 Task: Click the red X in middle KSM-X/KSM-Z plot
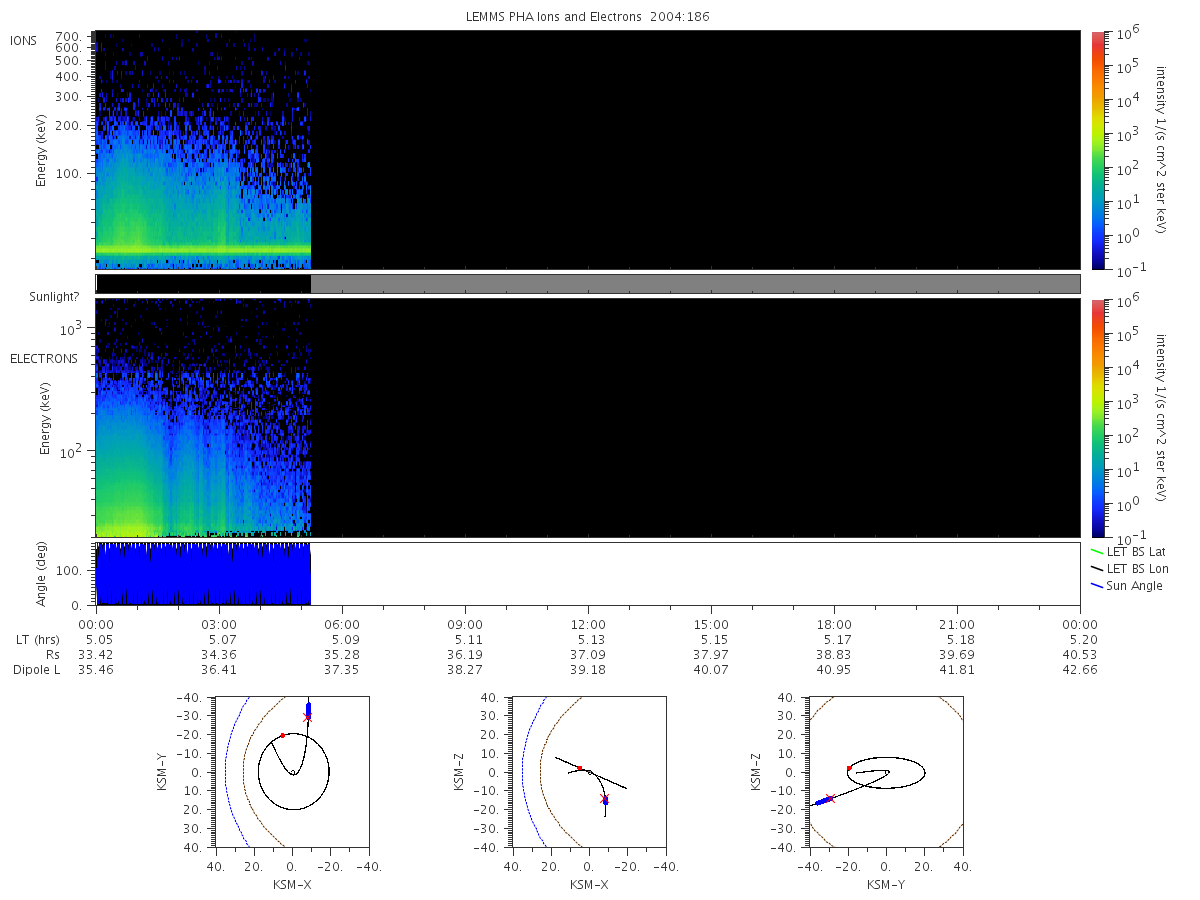click(x=603, y=798)
